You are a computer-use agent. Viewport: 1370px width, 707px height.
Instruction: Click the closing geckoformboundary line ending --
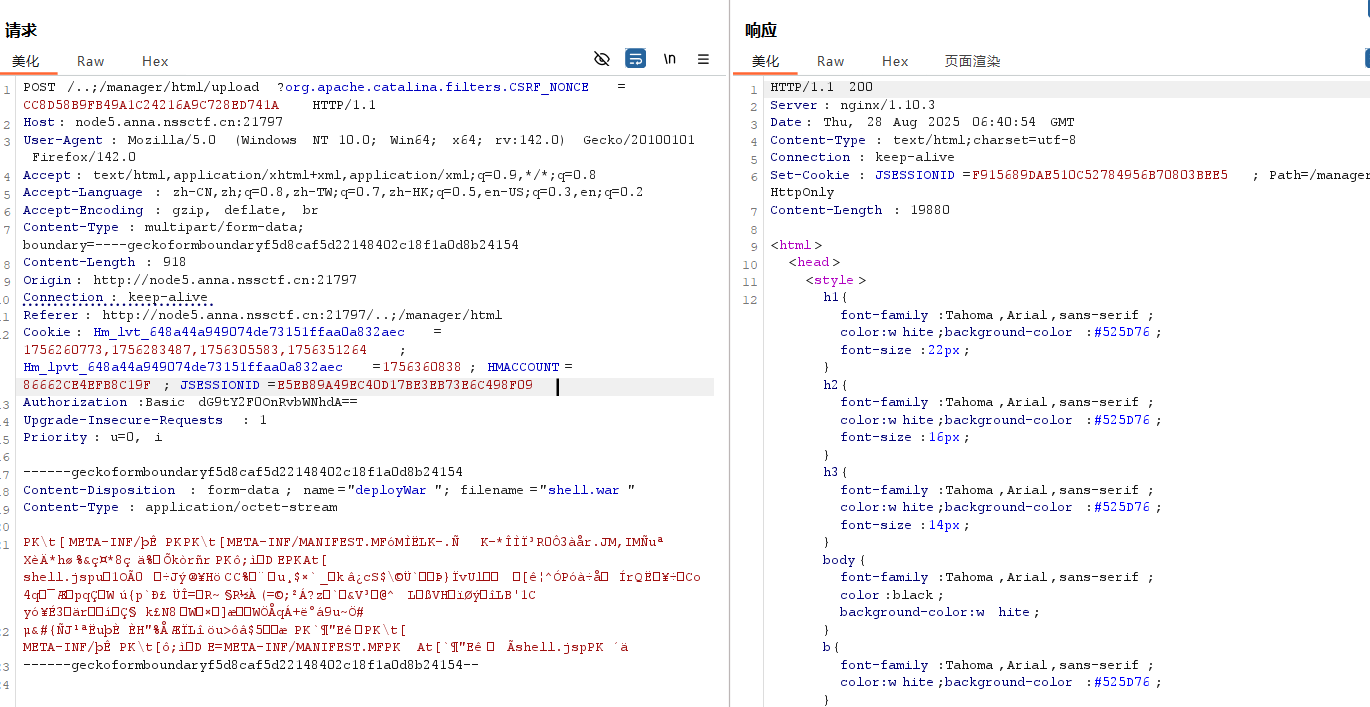(x=251, y=664)
